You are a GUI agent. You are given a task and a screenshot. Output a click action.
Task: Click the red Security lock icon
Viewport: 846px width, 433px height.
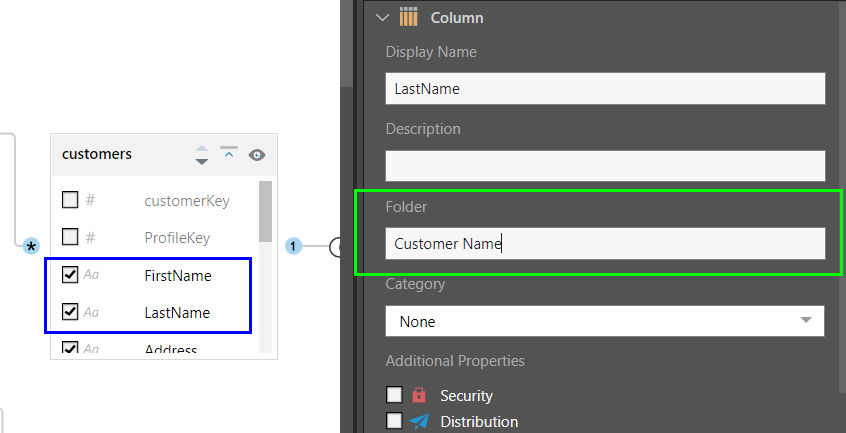tap(419, 396)
